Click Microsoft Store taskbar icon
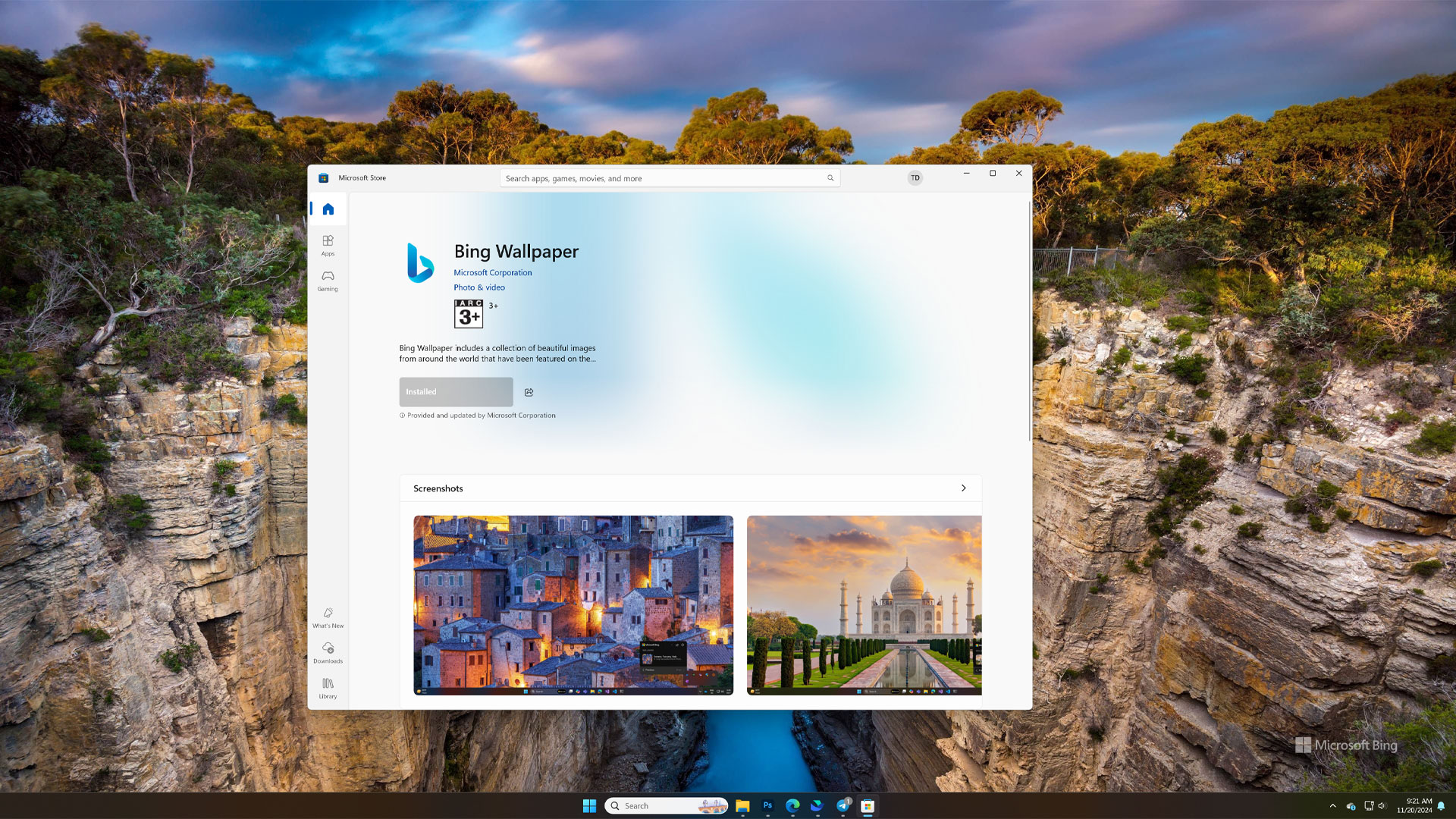 (x=868, y=805)
